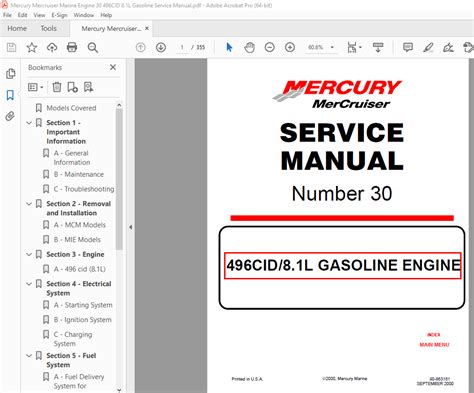Delete selected bookmark with trash icon
Image resolution: width=474 pixels, height=393 pixels.
[x=57, y=87]
